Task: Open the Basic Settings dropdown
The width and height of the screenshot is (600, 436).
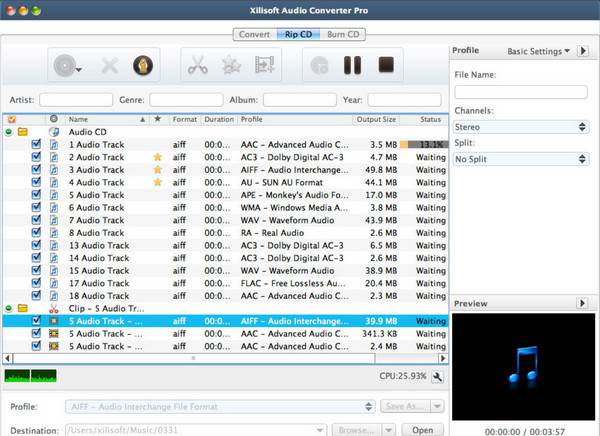Action: click(538, 51)
